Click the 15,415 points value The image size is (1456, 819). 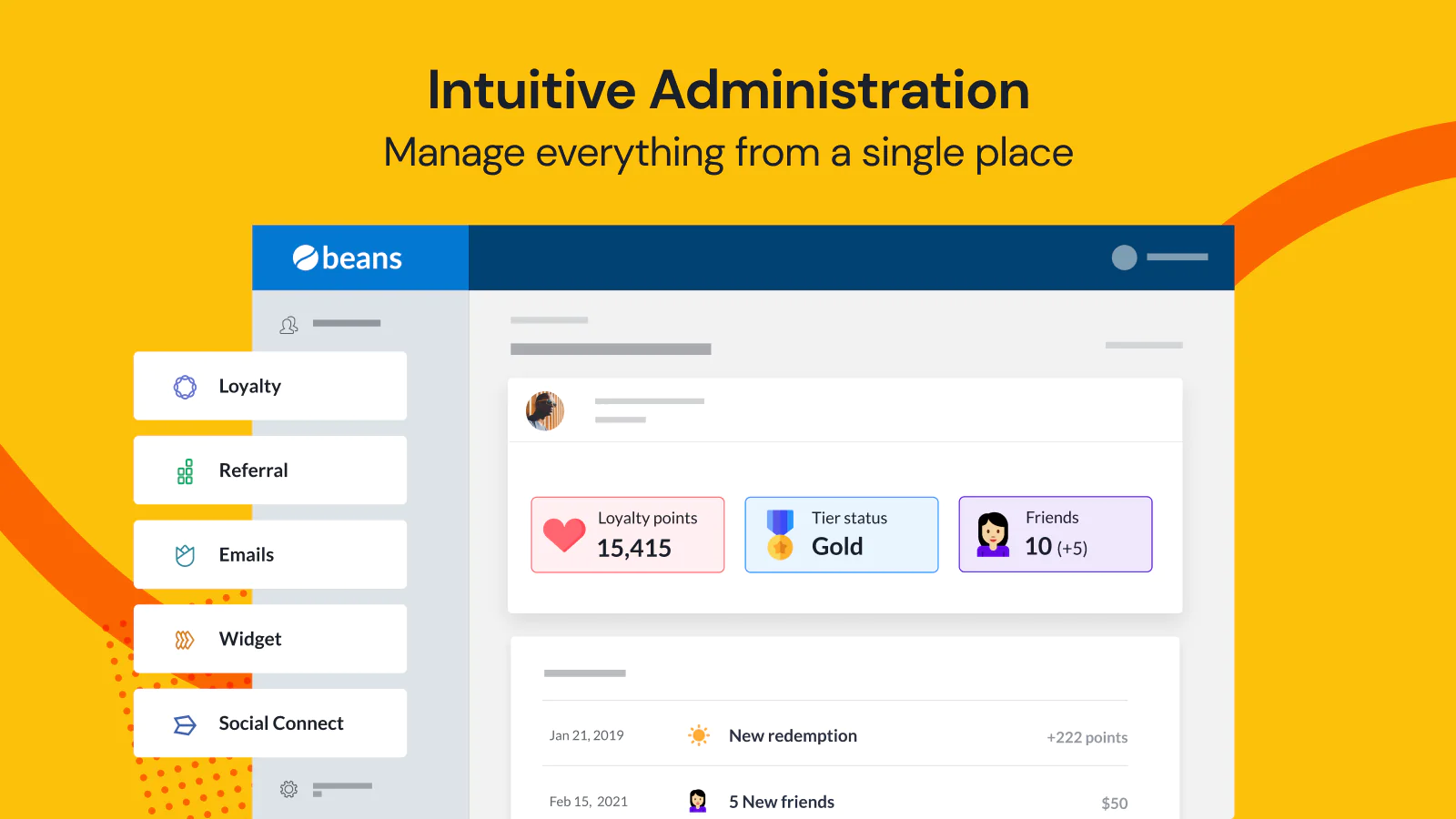(634, 549)
